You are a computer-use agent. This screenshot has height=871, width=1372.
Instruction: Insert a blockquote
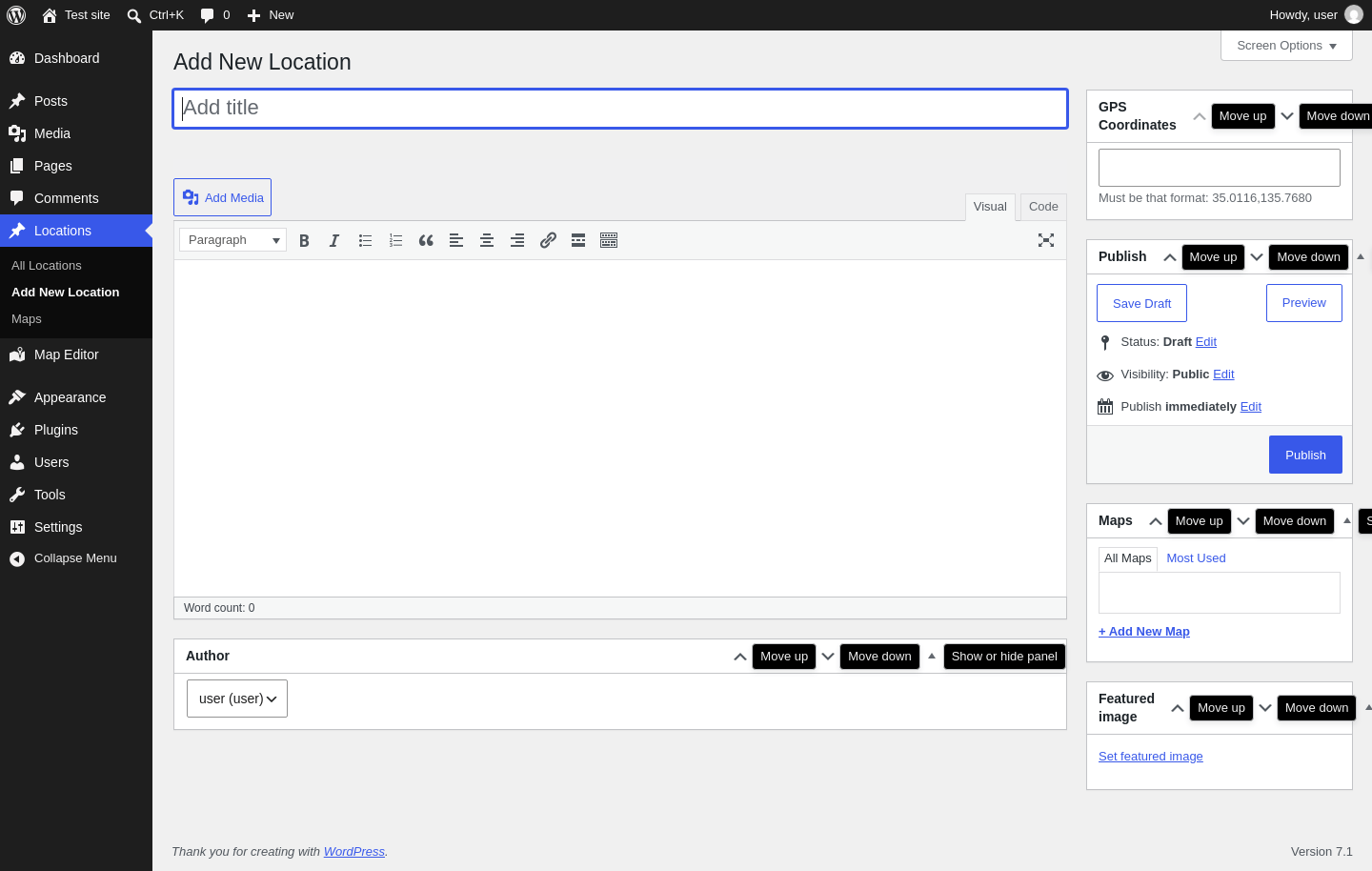tap(426, 240)
